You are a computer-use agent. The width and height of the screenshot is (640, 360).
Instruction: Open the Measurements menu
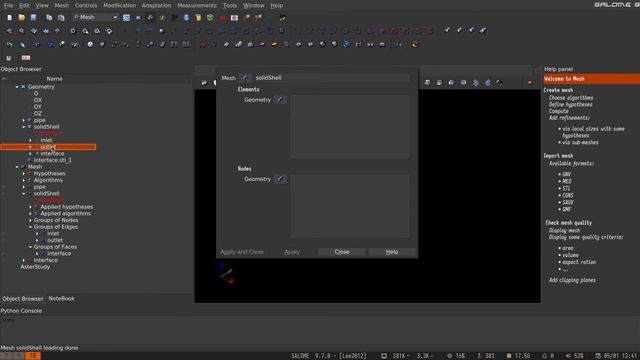(197, 5)
